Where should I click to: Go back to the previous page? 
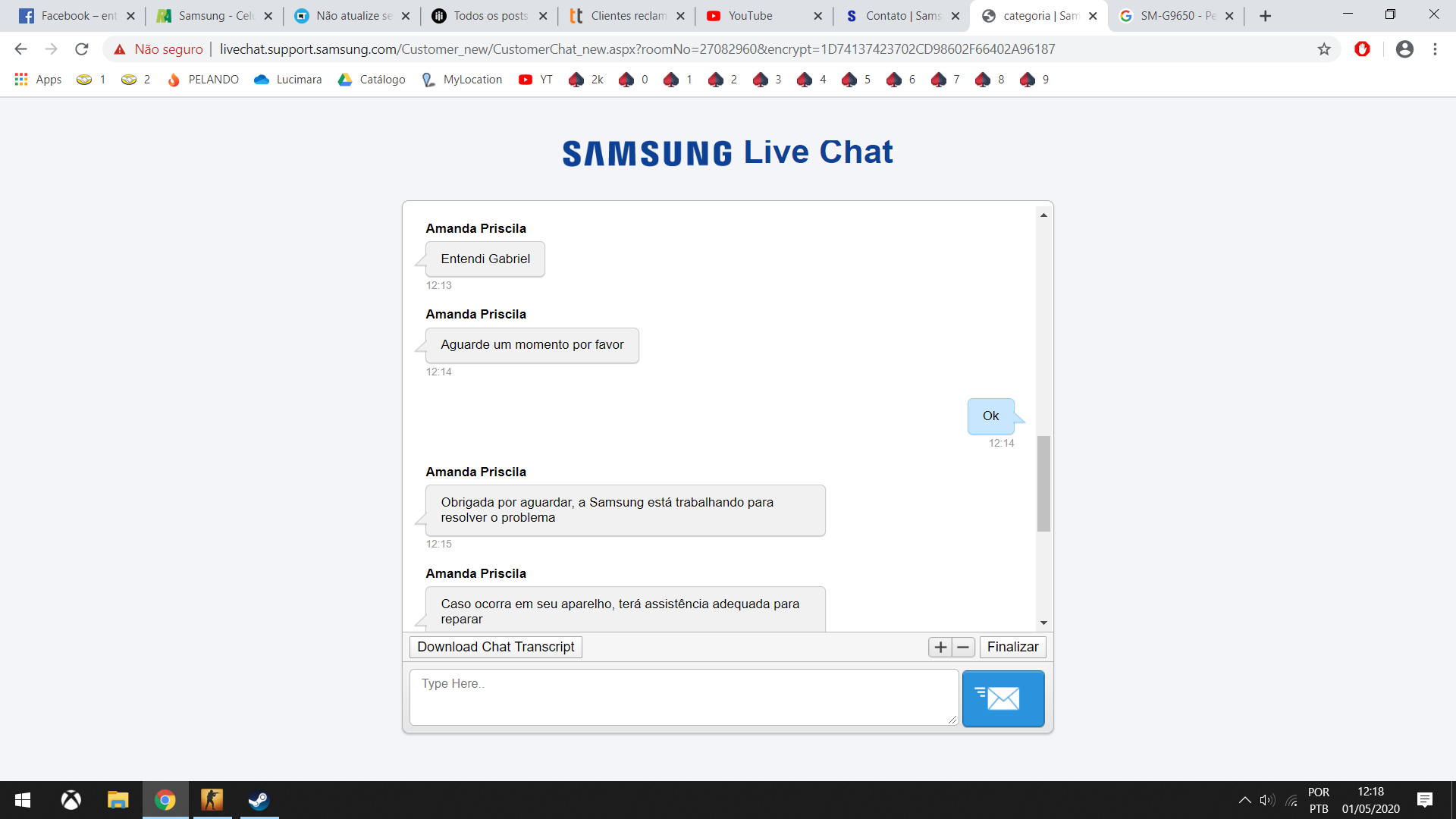coord(20,49)
